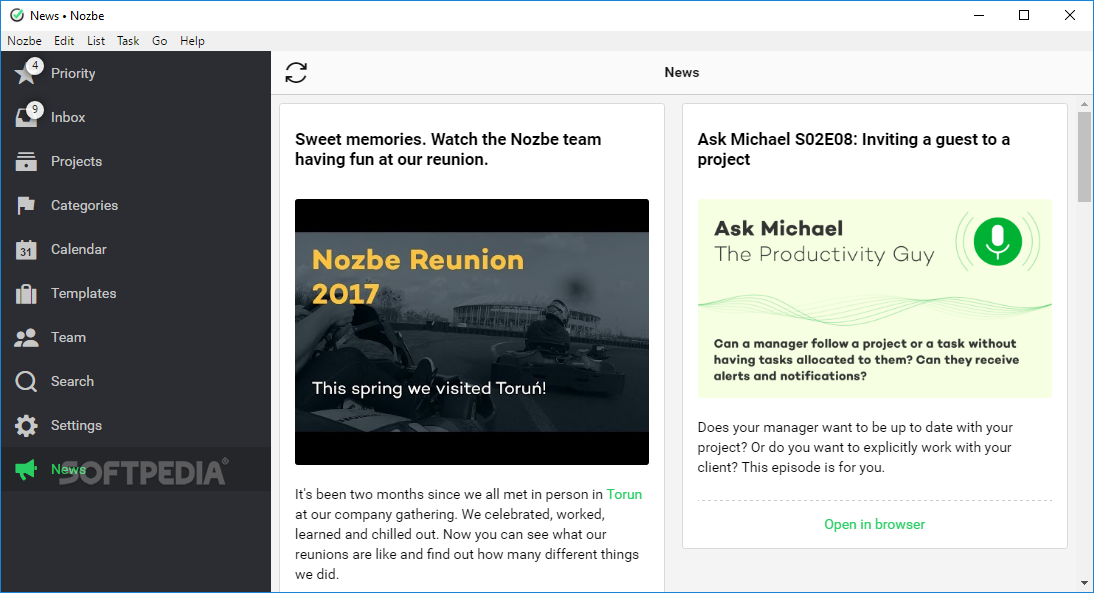1094x593 pixels.
Task: Click the Ask Michael S02E08 headline
Action: click(853, 149)
